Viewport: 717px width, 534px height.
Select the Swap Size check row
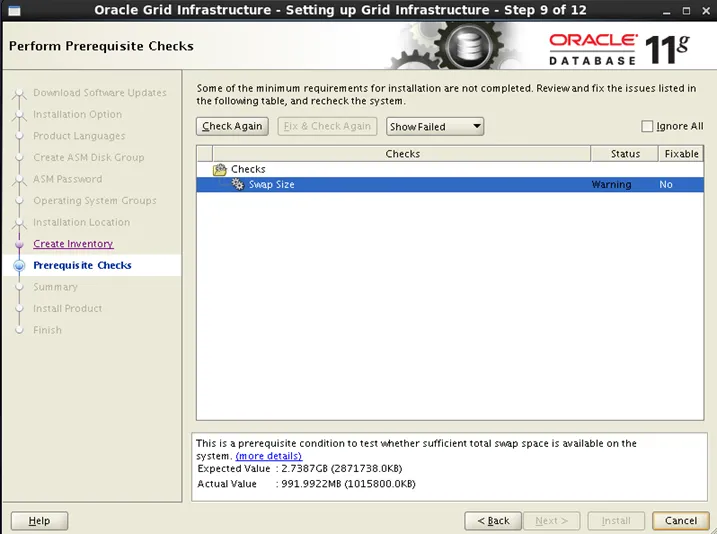point(450,184)
